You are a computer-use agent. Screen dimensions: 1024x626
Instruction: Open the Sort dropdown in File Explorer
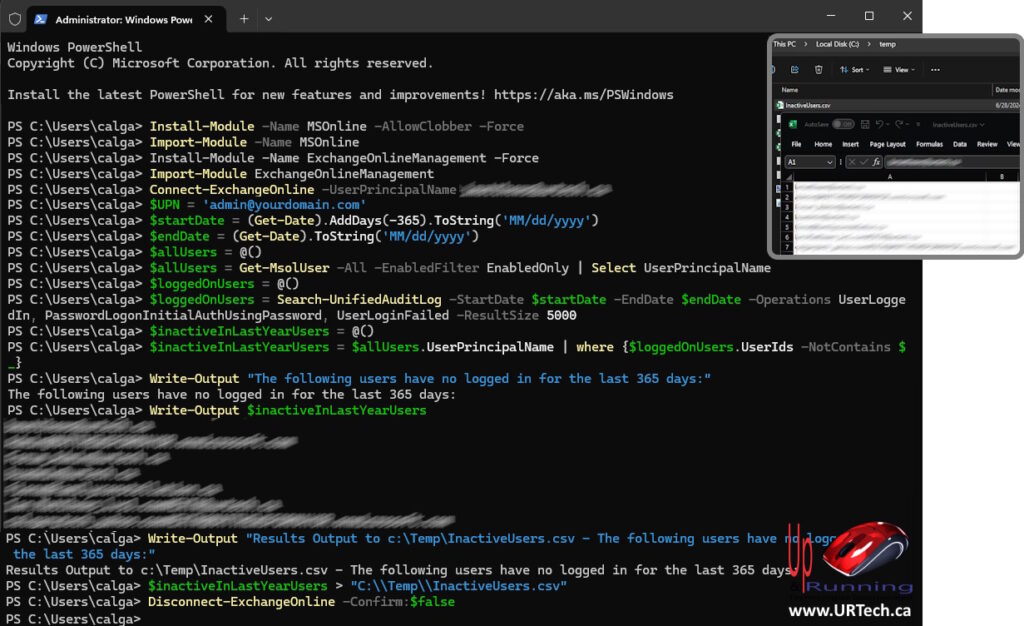point(854,70)
